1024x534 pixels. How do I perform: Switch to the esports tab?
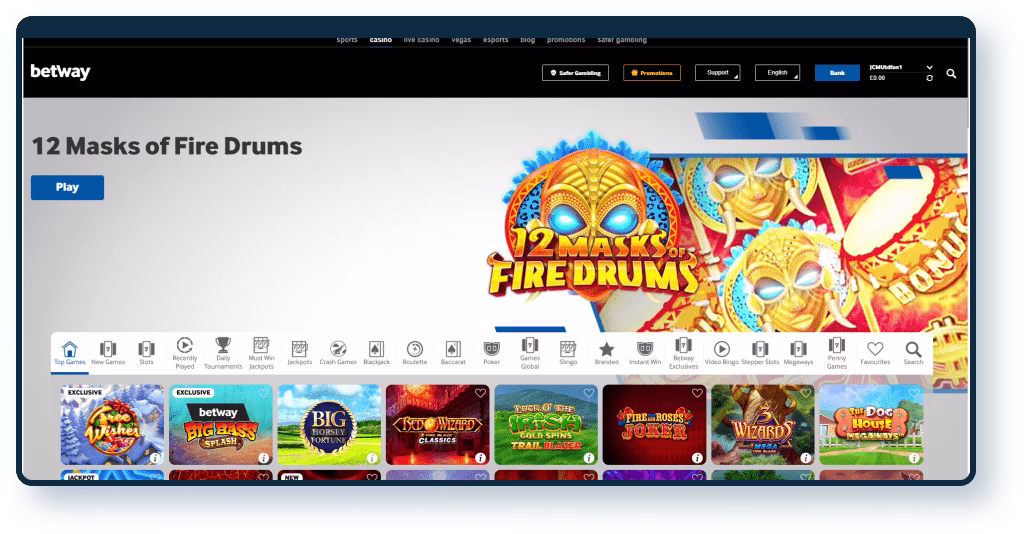496,40
